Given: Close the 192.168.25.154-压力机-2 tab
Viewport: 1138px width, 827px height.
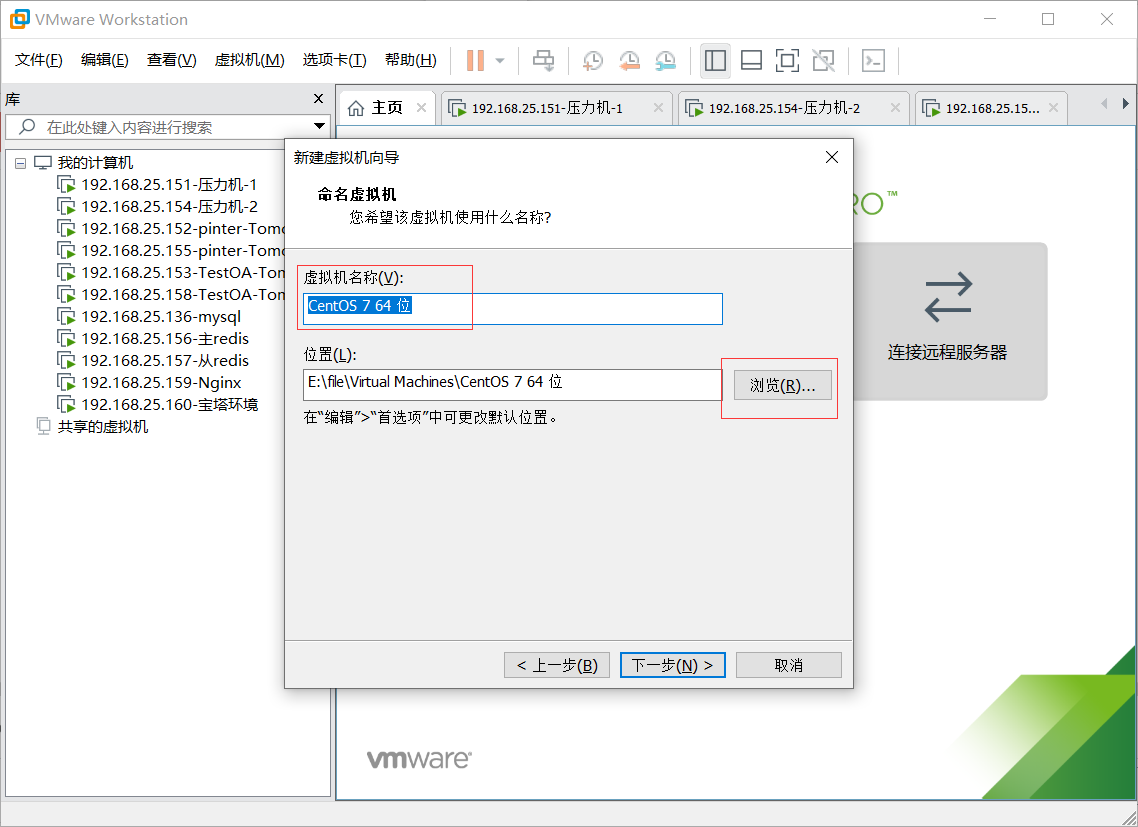Looking at the screenshot, I should point(895,107).
